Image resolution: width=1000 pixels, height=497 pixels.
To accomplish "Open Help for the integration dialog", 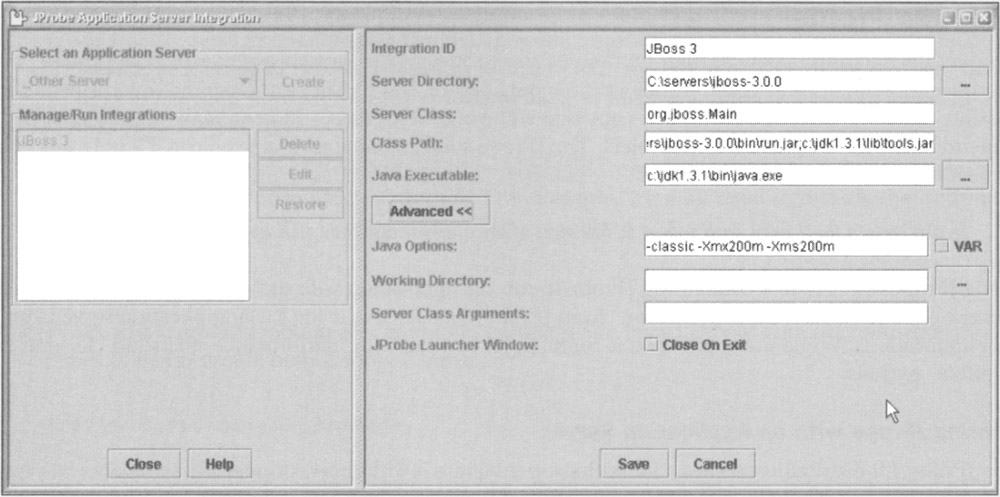I will tap(219, 464).
